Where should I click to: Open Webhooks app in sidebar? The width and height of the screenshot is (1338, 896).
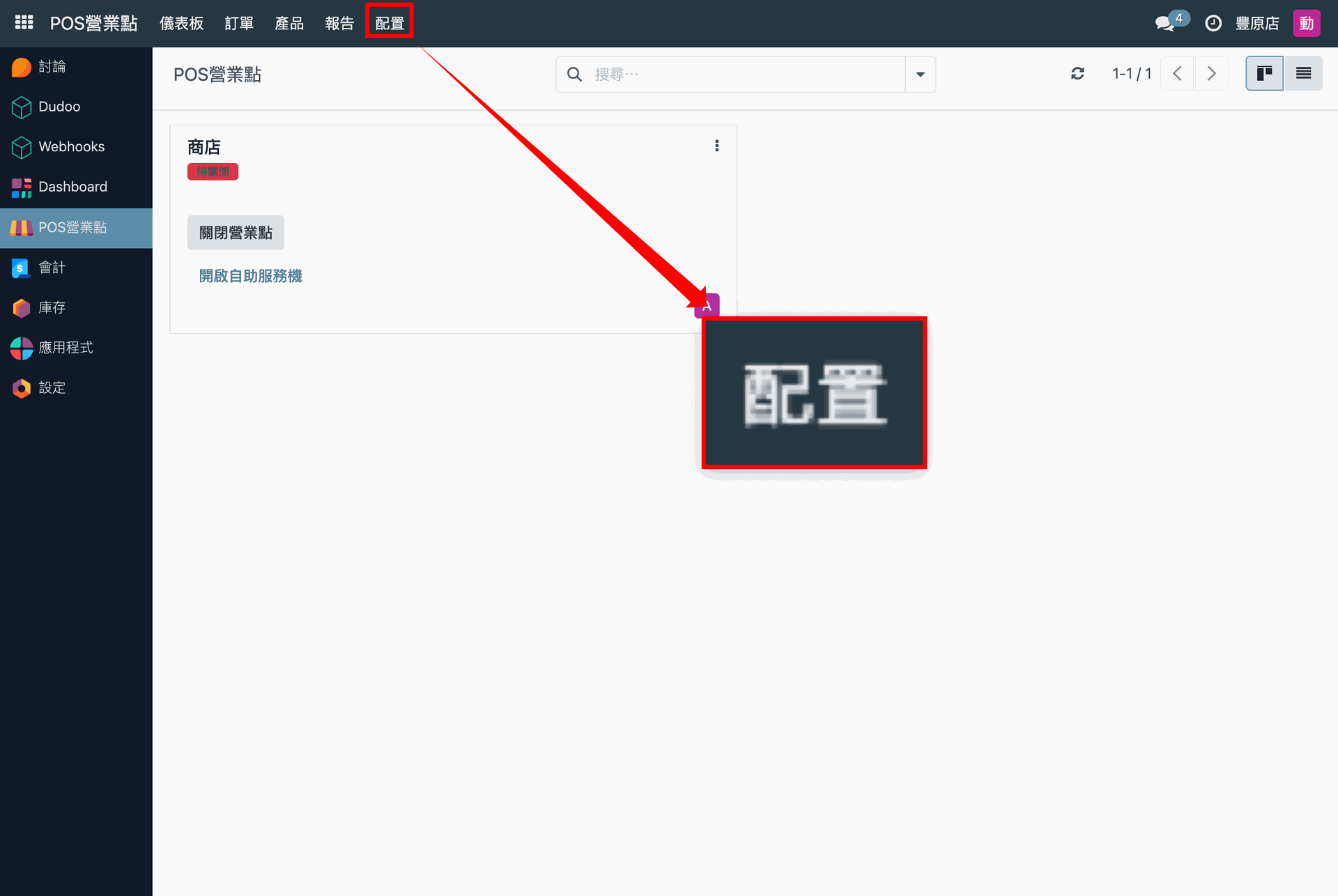76,147
